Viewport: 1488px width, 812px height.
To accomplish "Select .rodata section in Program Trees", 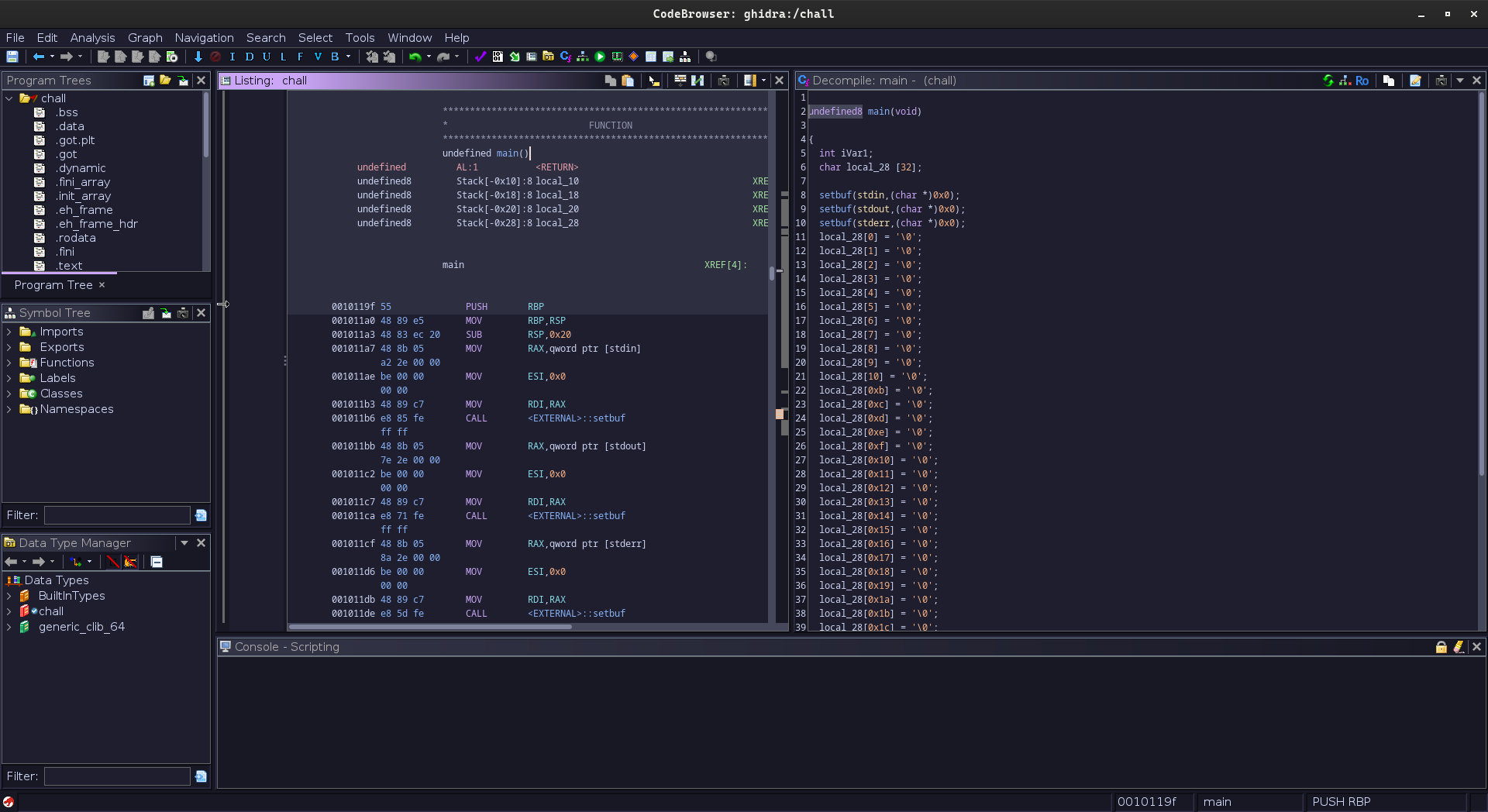I will point(75,238).
